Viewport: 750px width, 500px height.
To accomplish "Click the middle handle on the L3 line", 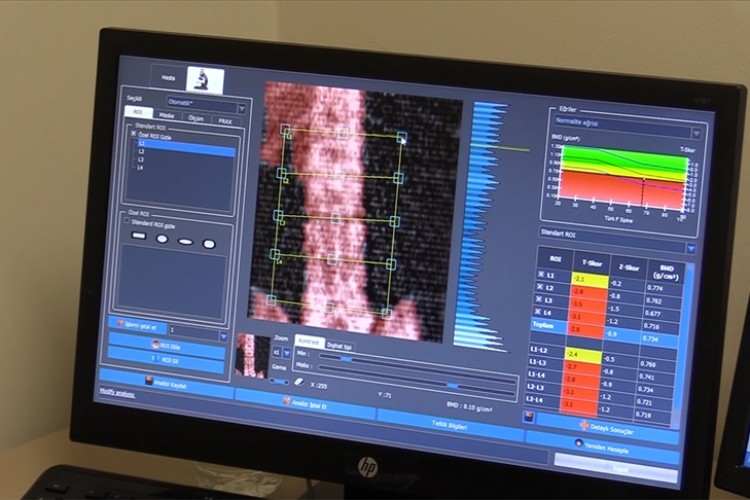I will coord(336,218).
